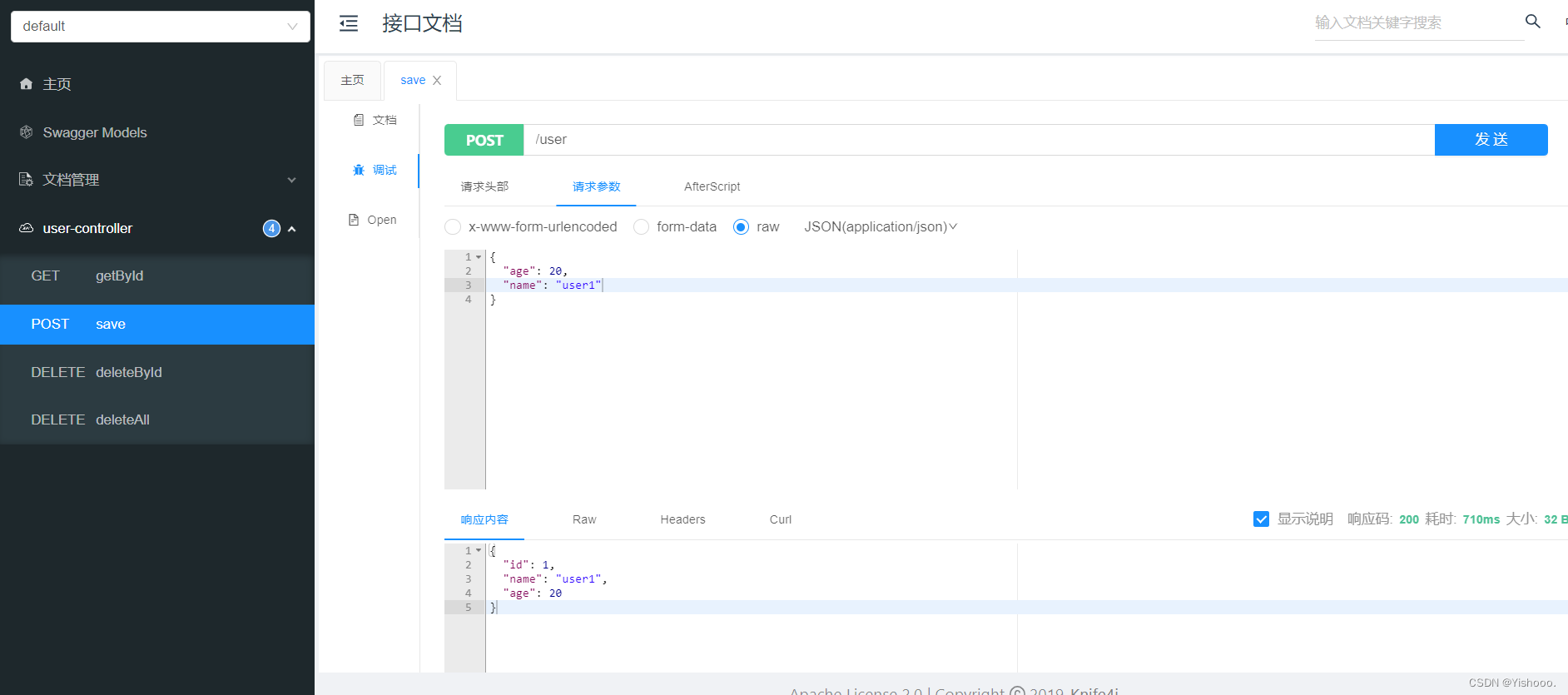The image size is (1568, 695).
Task: Open the Curl response tab
Action: (781, 519)
